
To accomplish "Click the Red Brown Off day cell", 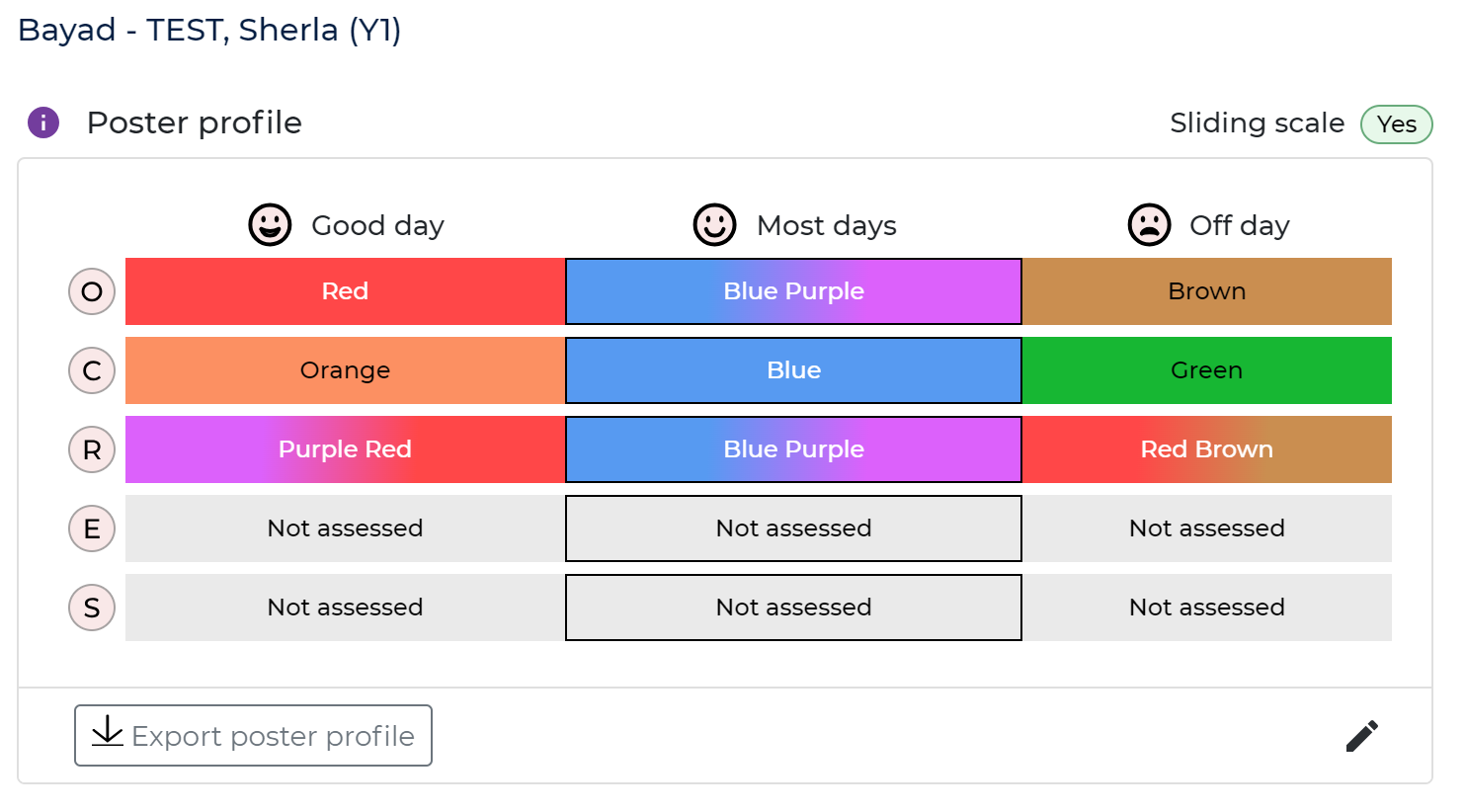I will pos(1206,449).
